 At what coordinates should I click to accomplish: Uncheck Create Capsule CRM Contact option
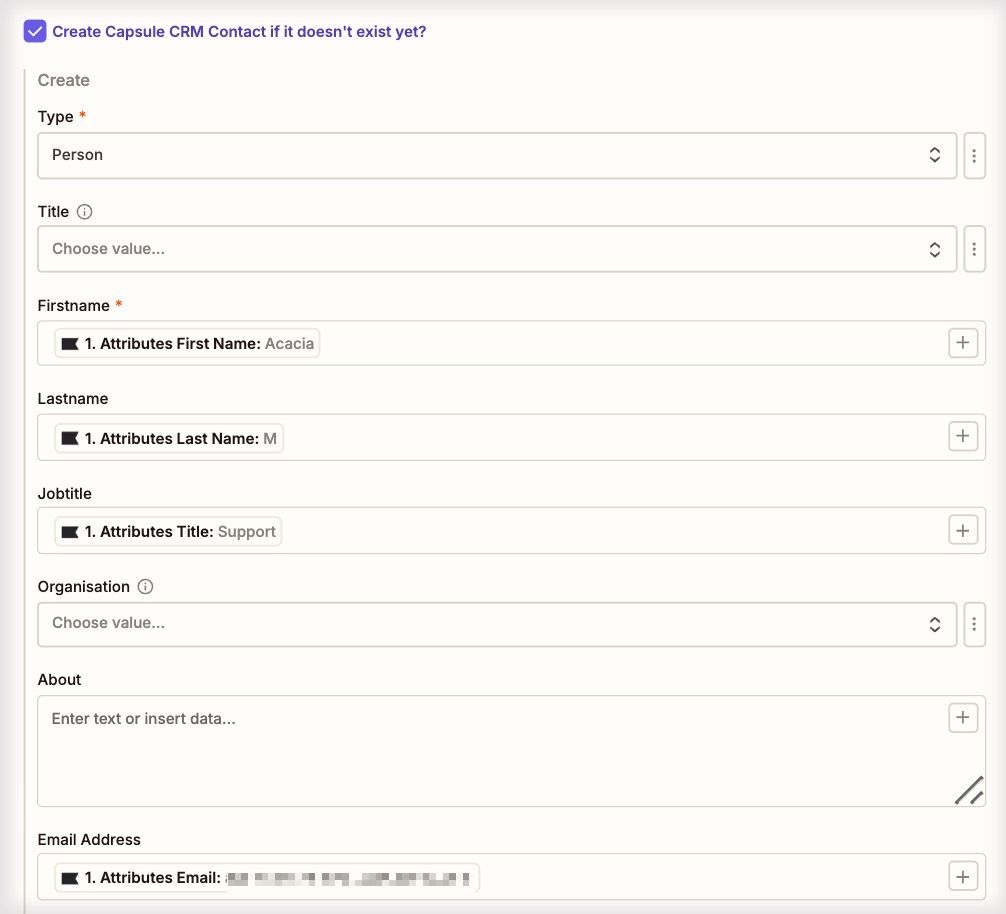(33, 30)
